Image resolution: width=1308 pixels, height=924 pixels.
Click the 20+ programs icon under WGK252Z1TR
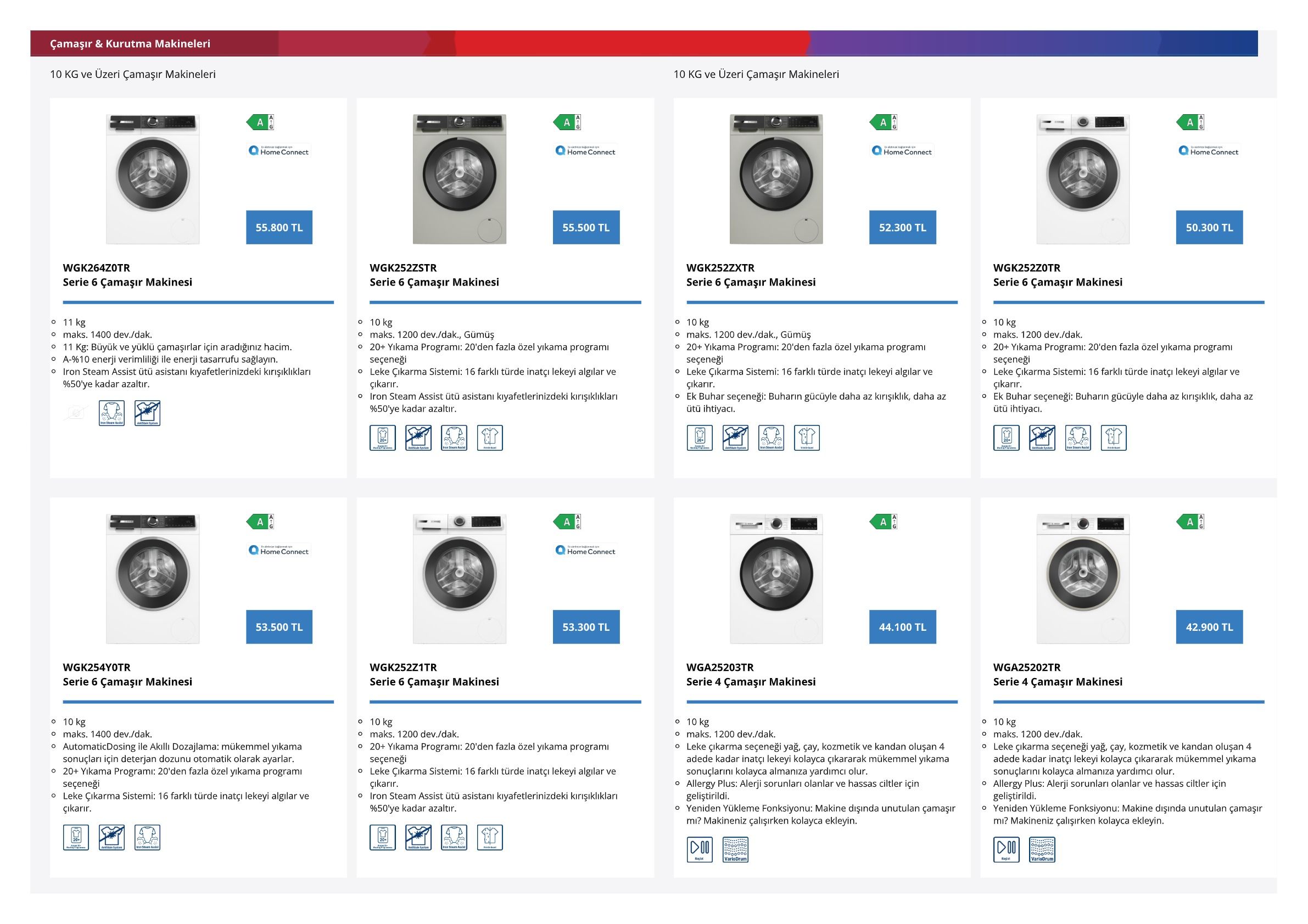[x=383, y=837]
